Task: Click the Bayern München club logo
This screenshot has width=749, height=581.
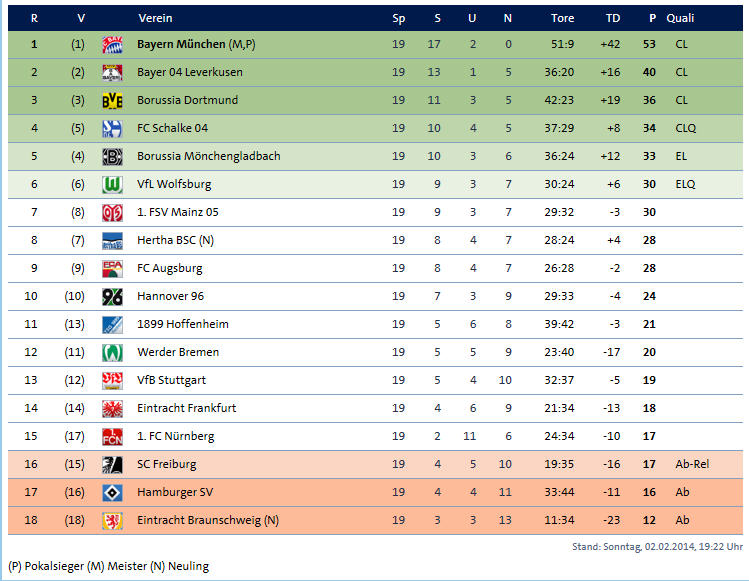Action: [x=112, y=44]
